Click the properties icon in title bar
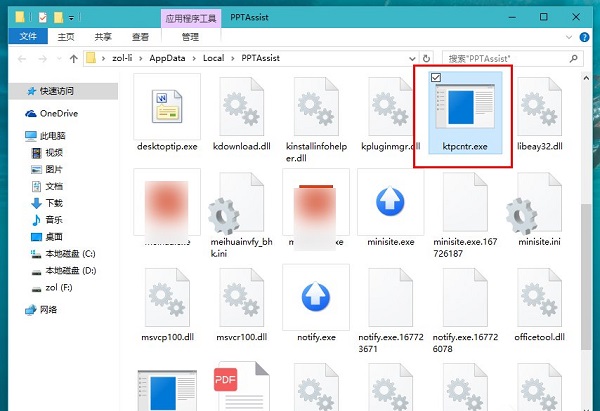 coord(42,17)
